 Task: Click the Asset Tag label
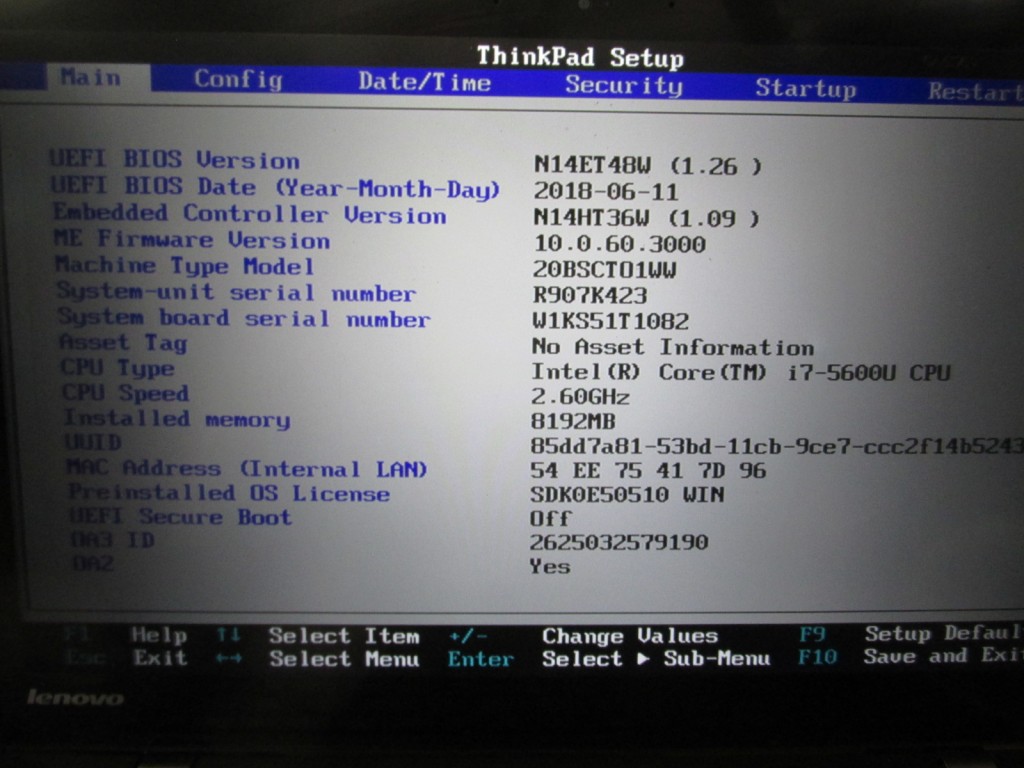[x=123, y=342]
